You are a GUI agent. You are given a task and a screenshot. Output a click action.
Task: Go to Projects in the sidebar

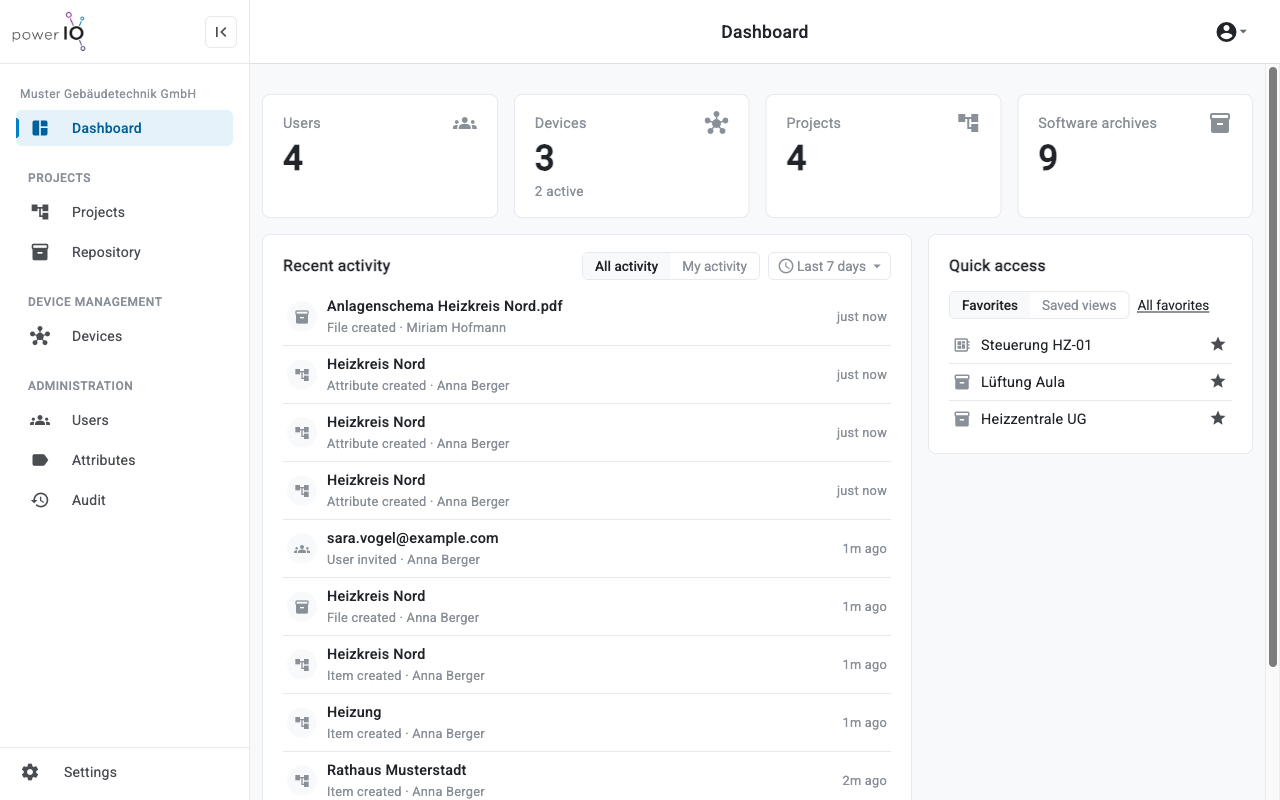click(x=125, y=212)
